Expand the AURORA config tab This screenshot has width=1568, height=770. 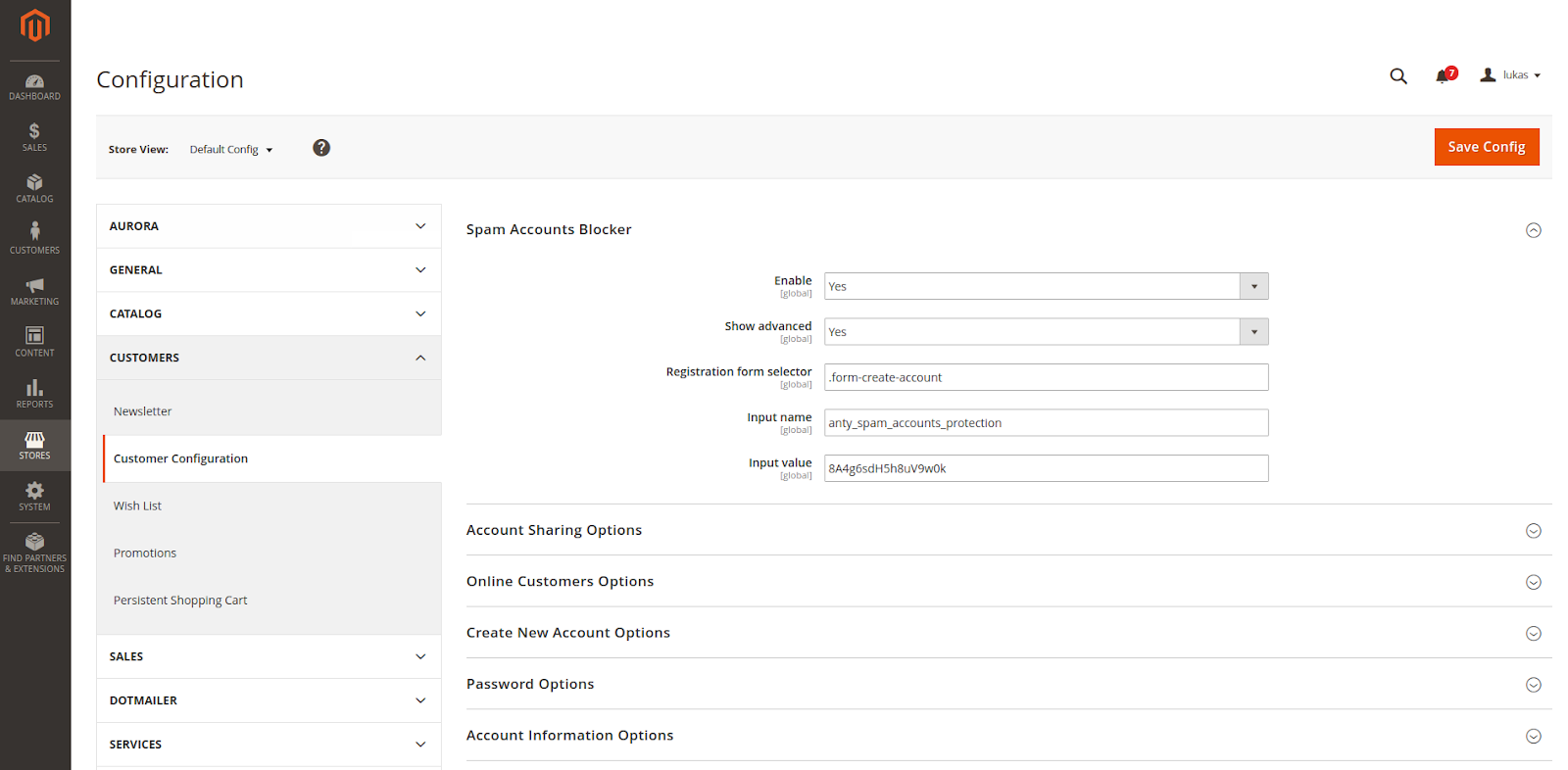[269, 226]
